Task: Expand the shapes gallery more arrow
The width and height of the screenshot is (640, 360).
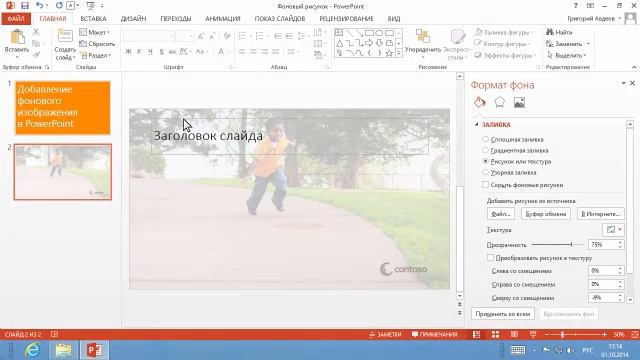Action: point(399,53)
